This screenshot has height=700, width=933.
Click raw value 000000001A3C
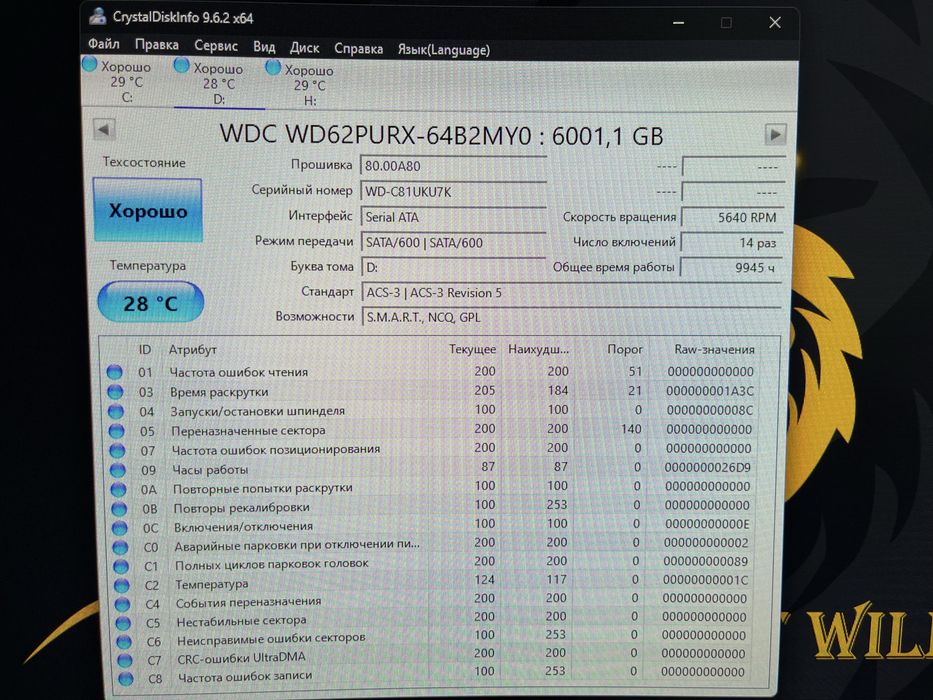coord(710,390)
